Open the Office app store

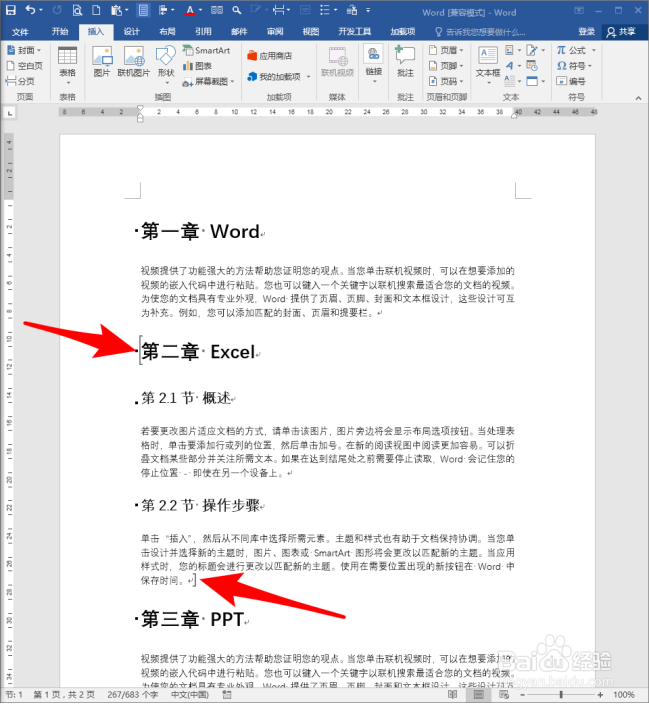pos(269,56)
